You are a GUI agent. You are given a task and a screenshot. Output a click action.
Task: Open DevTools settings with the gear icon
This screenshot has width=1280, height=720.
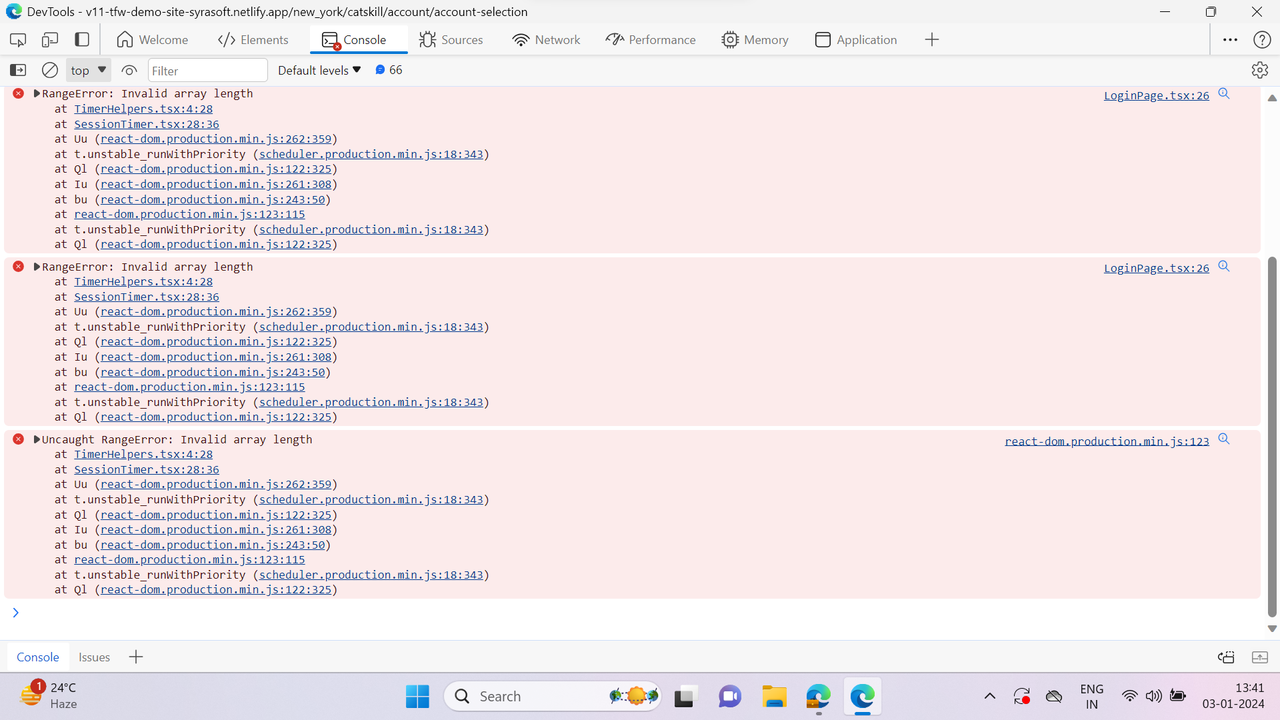1260,70
